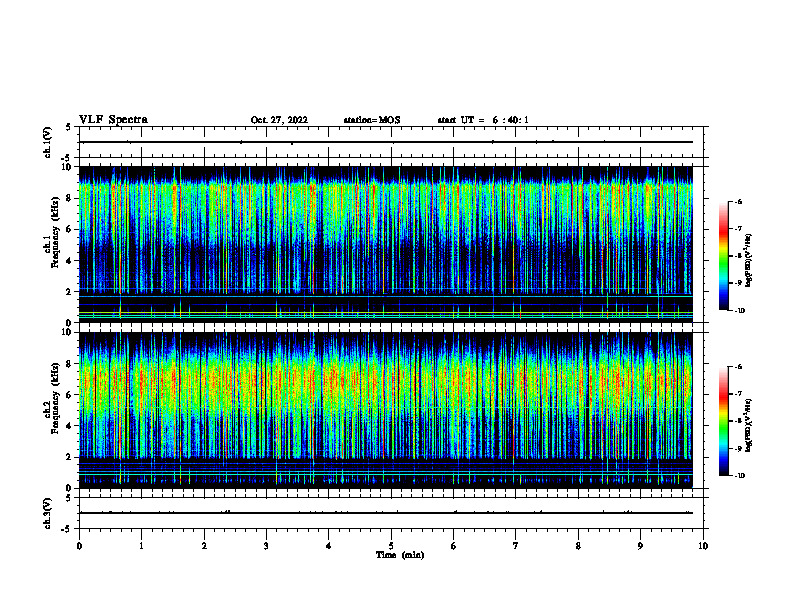
Task: Click the "5" tick on ch.1(V) axis
Action: pos(68,128)
